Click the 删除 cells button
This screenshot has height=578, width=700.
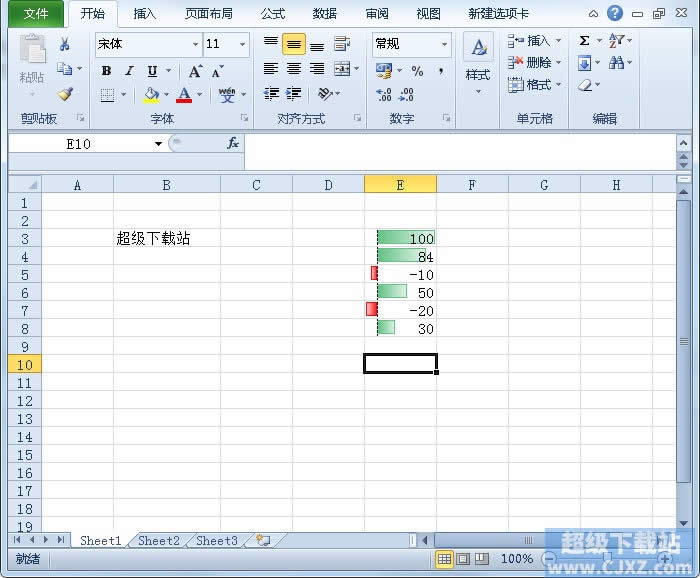click(534, 62)
